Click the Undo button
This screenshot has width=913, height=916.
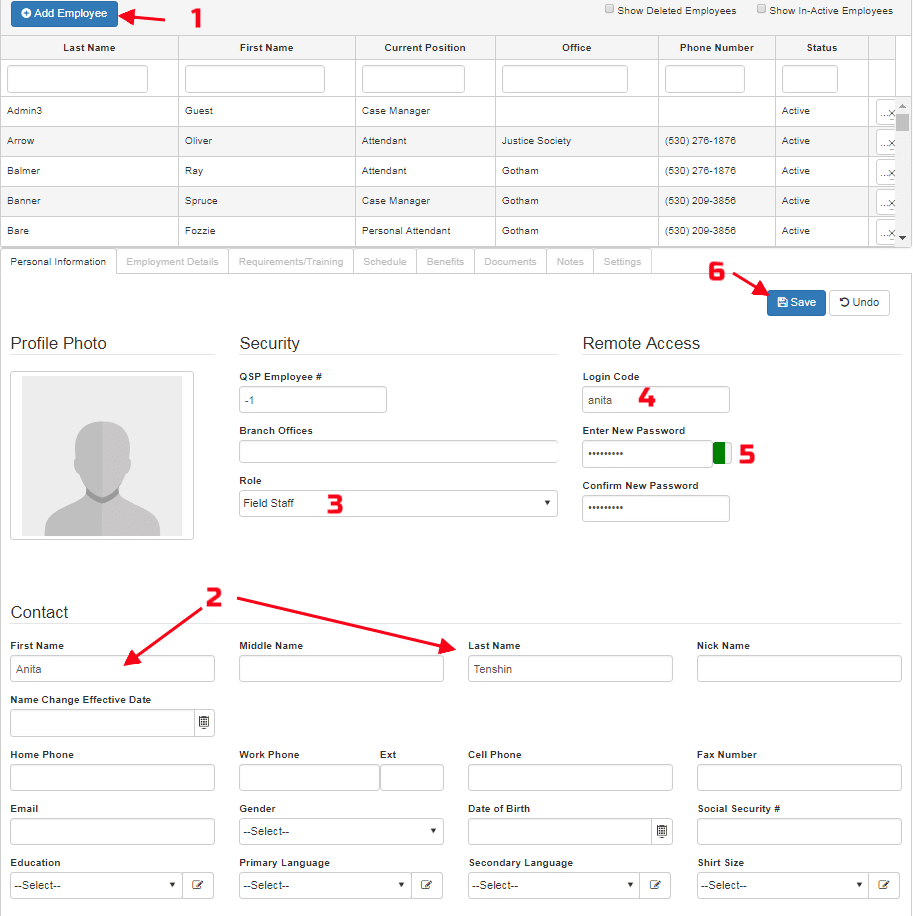pos(858,302)
